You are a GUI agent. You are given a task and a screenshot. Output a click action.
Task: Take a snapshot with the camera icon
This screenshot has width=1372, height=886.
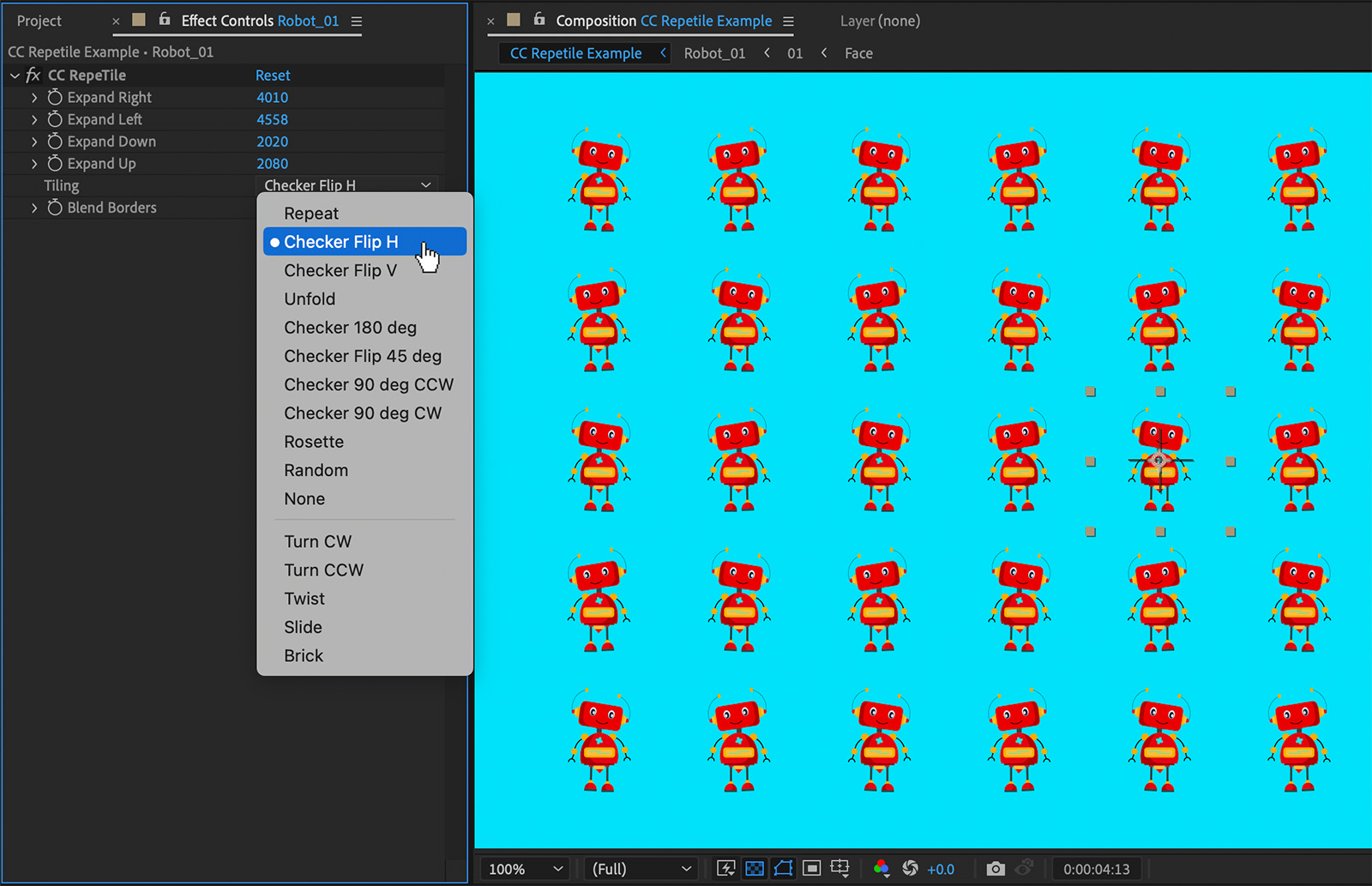[x=995, y=868]
